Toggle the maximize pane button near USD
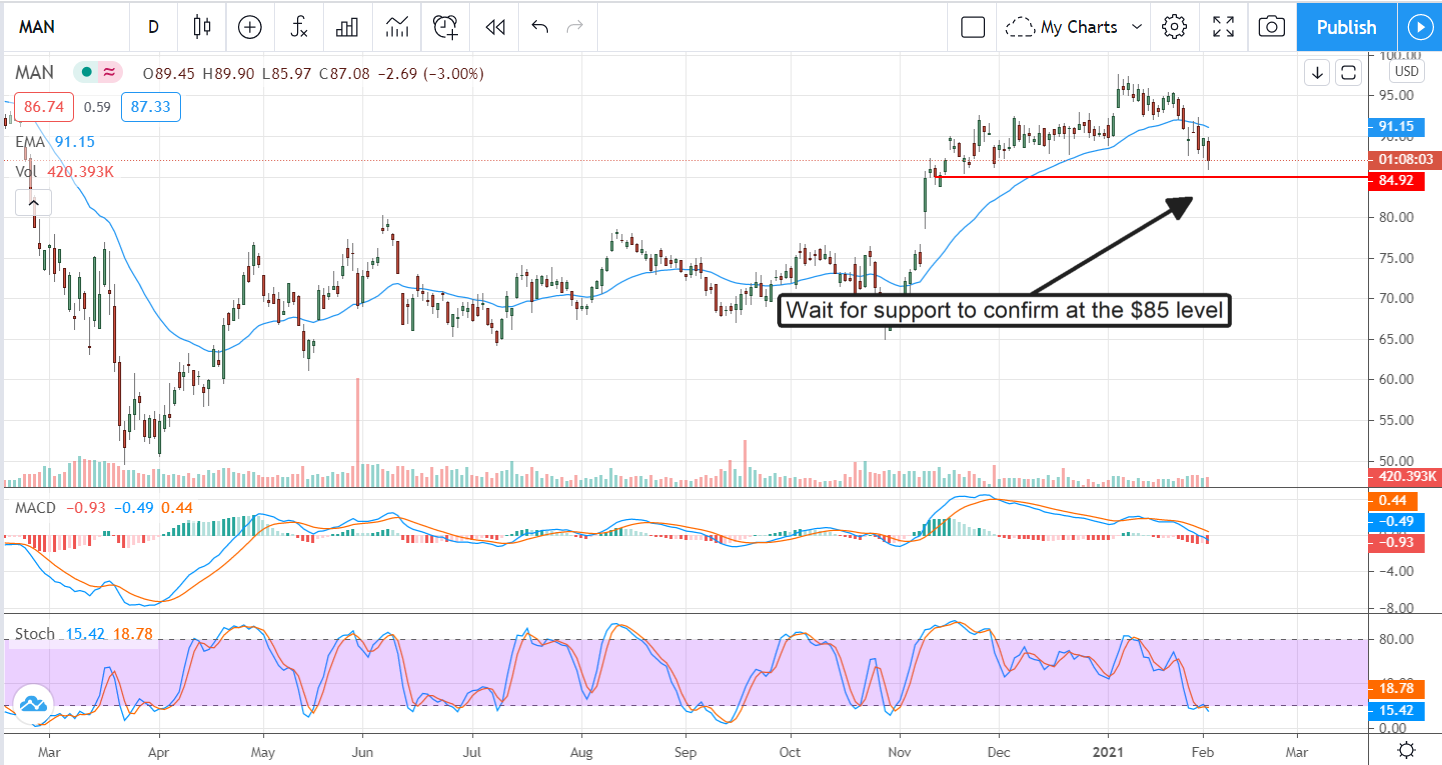The image size is (1442, 765). point(1348,72)
